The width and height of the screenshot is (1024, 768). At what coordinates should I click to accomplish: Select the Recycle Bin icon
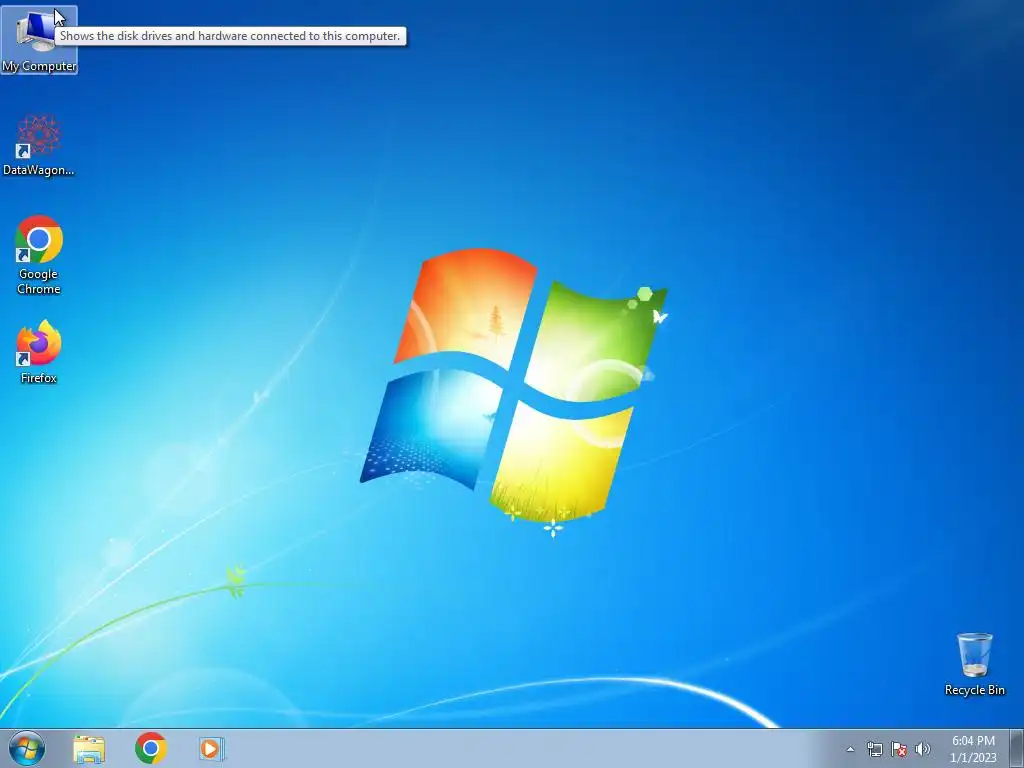coord(974,664)
